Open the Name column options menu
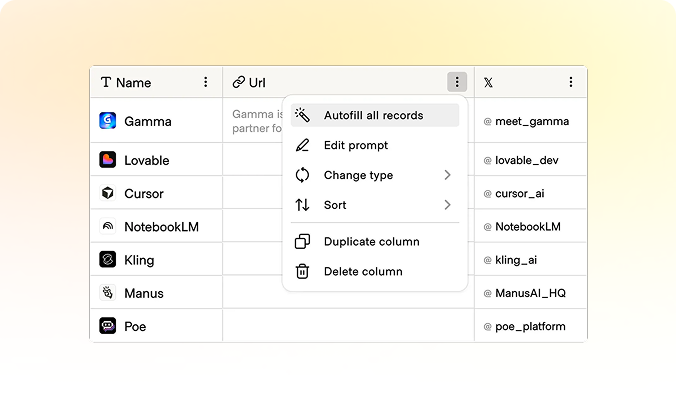Screen dimensions: 676x408 206,82
